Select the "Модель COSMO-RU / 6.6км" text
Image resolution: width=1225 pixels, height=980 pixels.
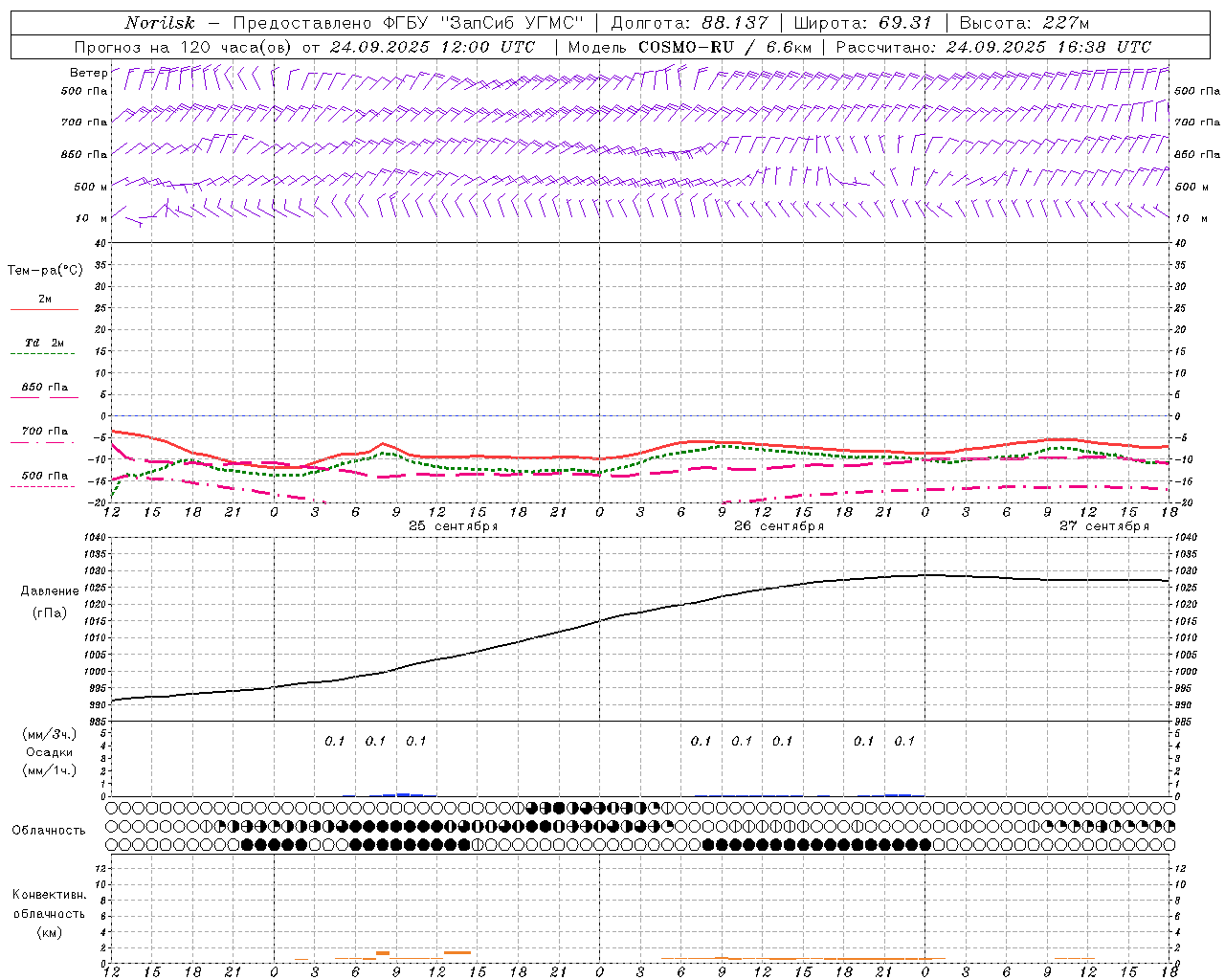(x=689, y=47)
